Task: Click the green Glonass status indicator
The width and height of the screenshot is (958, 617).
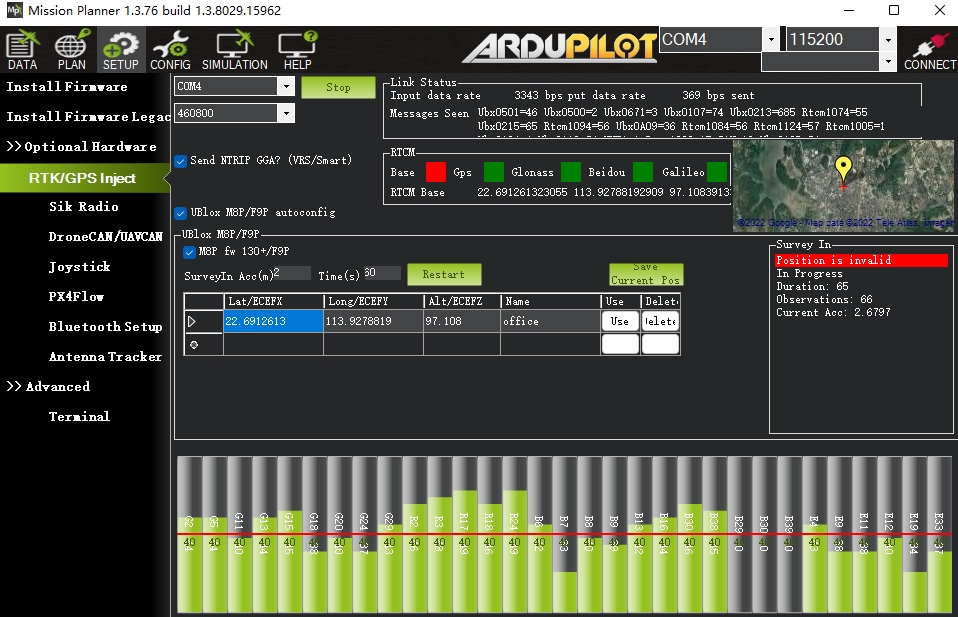Action: point(571,172)
